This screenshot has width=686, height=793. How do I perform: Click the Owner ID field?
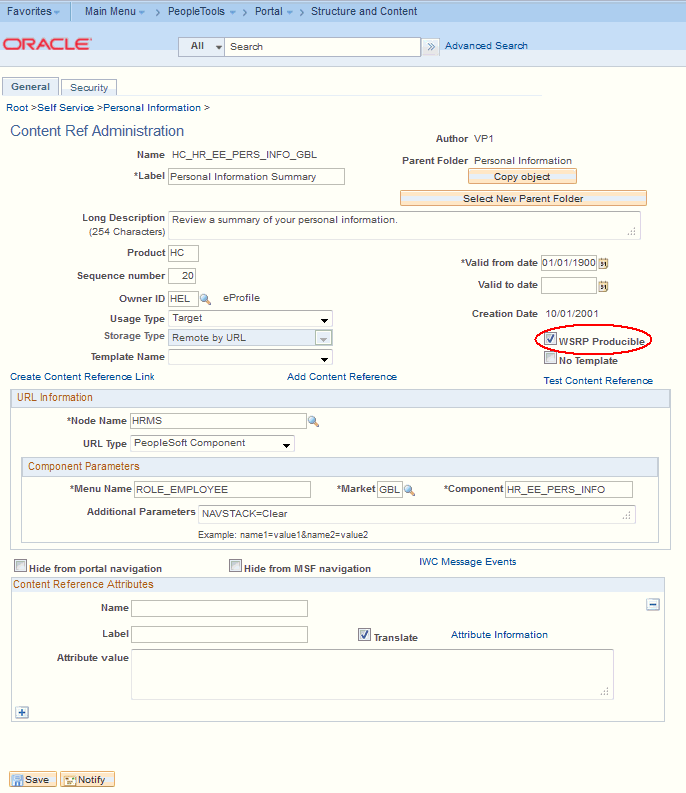click(x=183, y=299)
